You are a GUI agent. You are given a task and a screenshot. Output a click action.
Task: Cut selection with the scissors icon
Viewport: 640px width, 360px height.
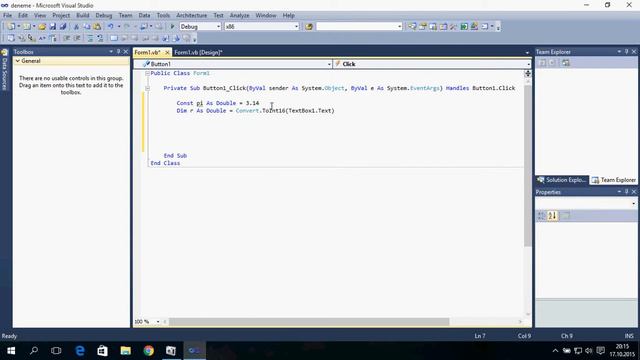click(76, 27)
